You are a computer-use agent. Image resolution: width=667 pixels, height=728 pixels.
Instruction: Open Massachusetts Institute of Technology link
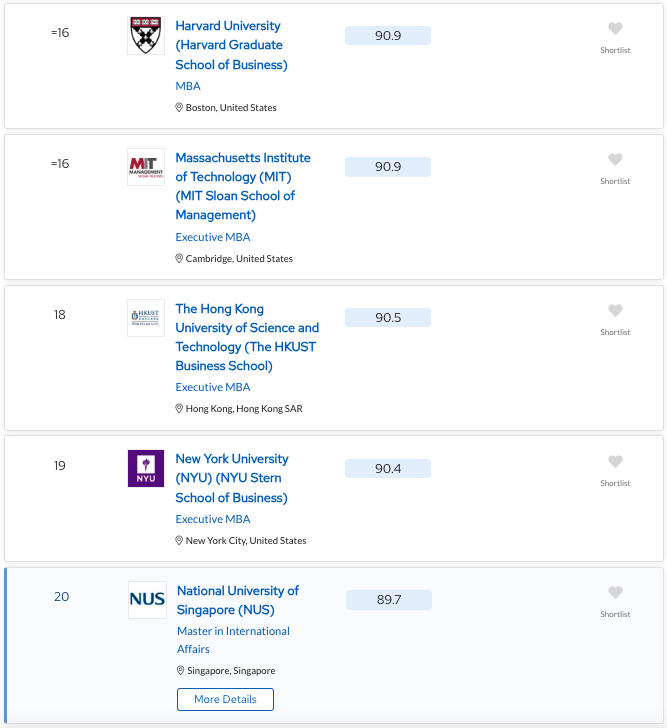[x=243, y=186]
